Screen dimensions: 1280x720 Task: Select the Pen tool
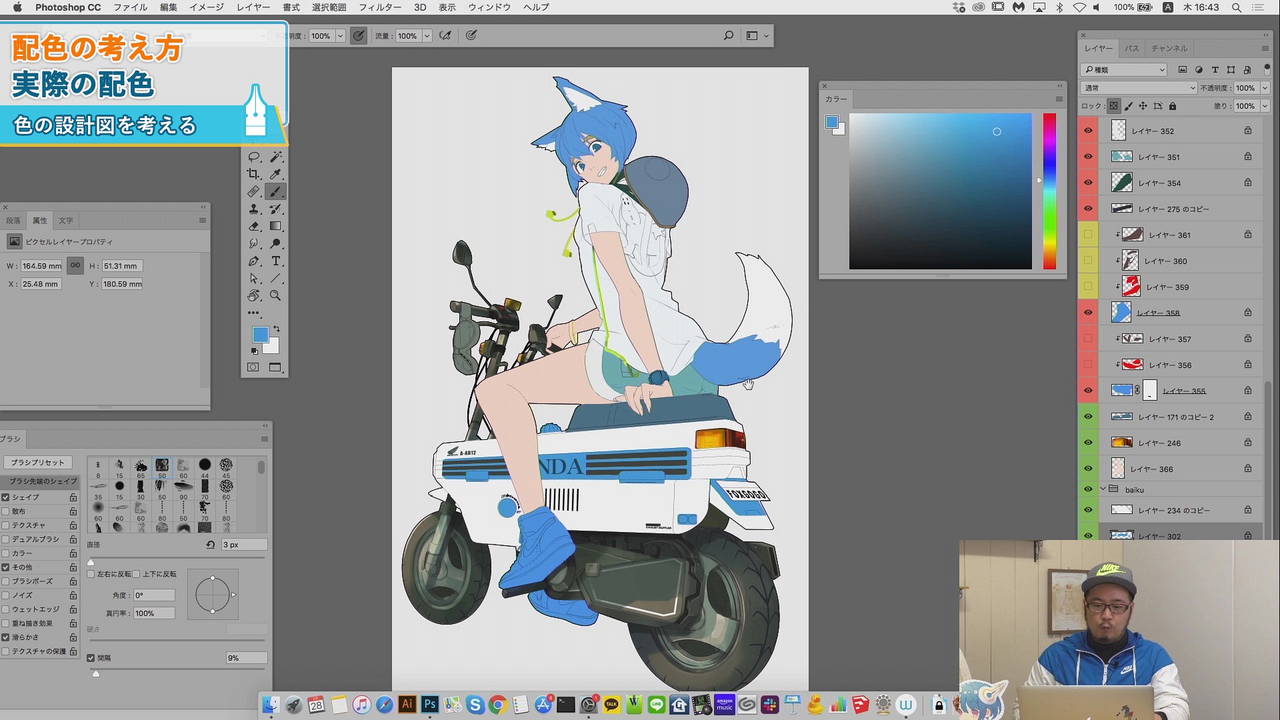[254, 261]
